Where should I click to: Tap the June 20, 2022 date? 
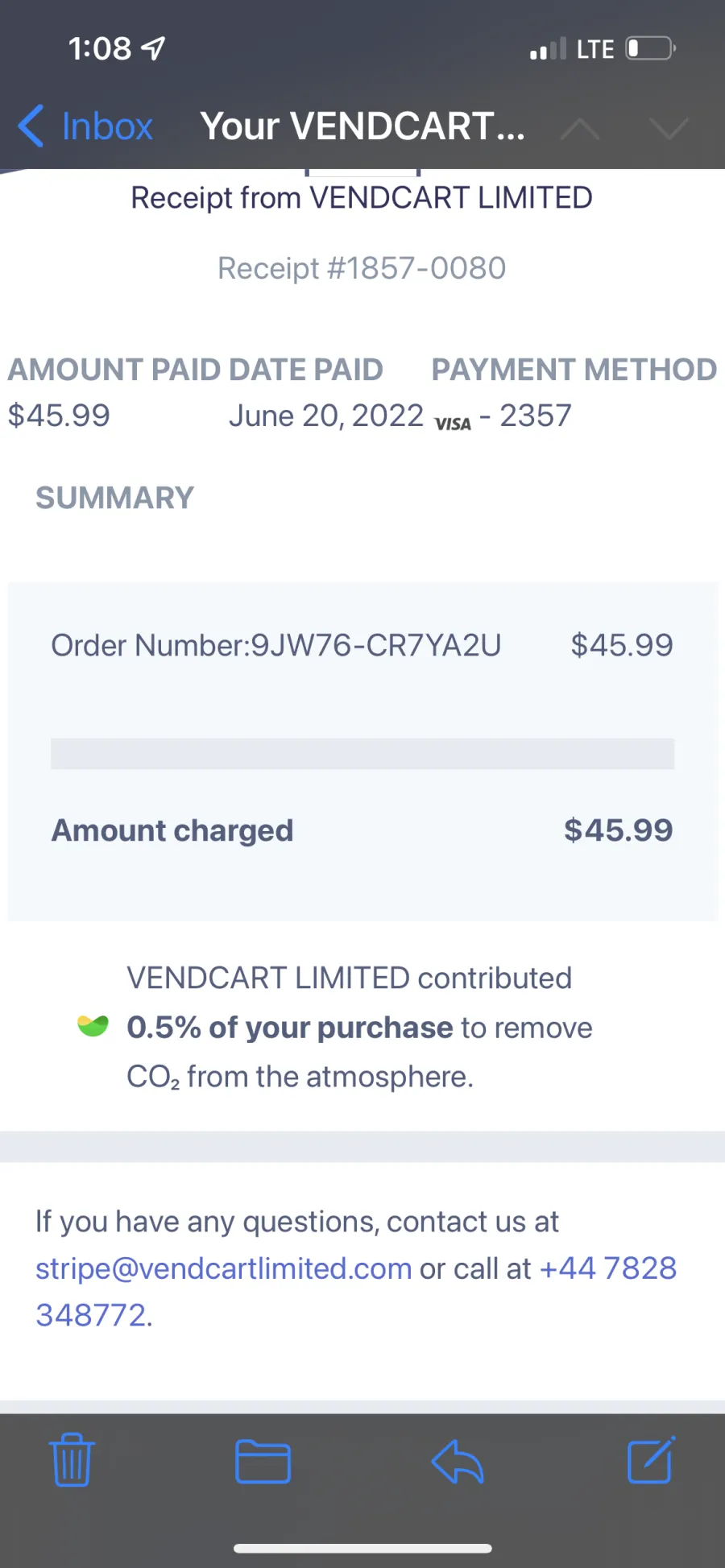pos(326,416)
